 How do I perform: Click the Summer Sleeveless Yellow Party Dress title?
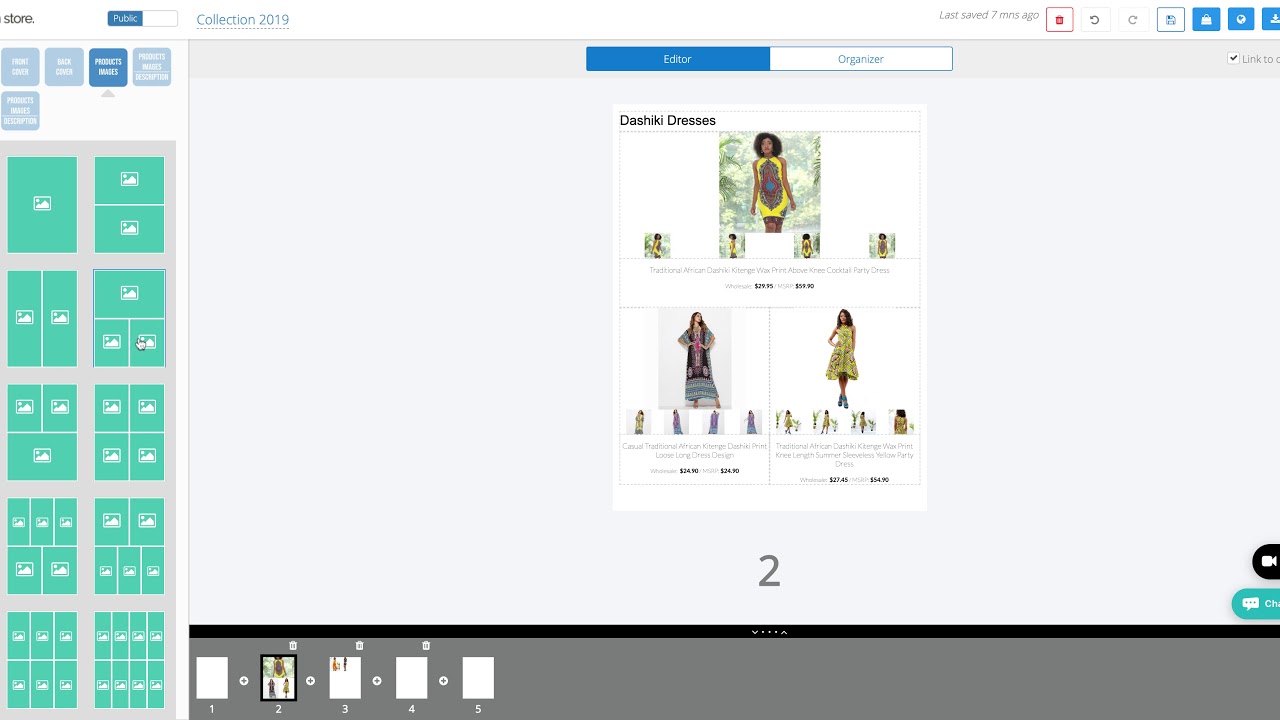tap(845, 455)
